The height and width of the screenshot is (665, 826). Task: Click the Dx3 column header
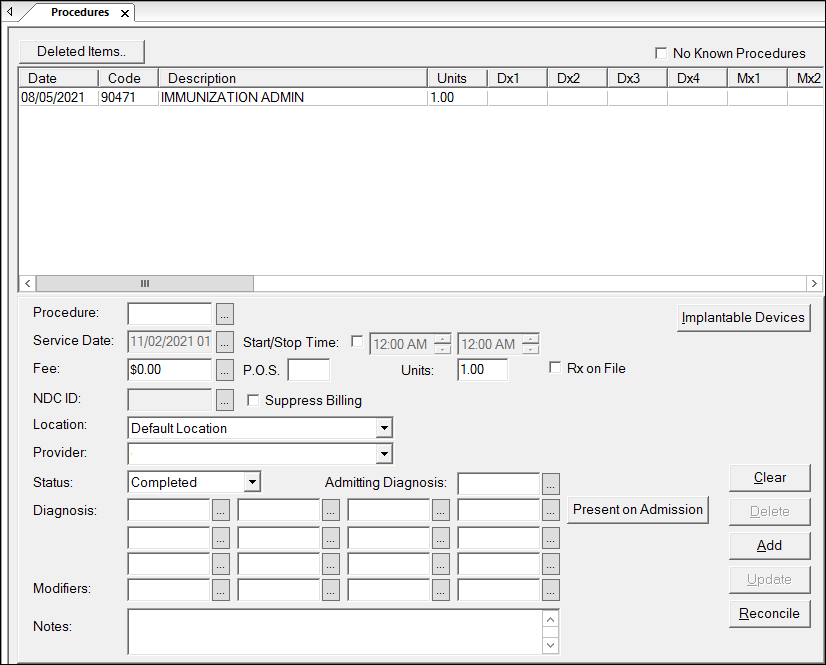[x=638, y=78]
